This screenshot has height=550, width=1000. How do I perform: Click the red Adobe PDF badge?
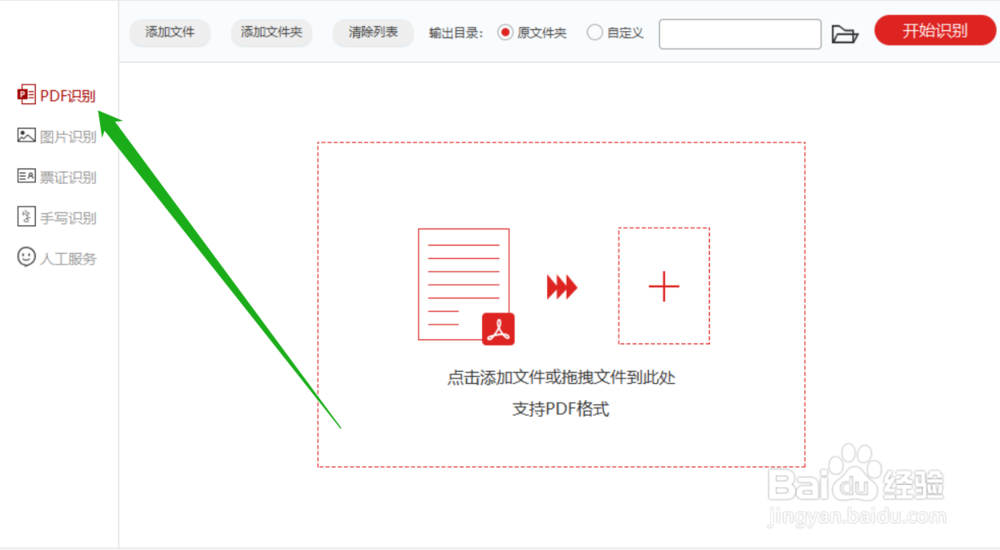point(498,329)
